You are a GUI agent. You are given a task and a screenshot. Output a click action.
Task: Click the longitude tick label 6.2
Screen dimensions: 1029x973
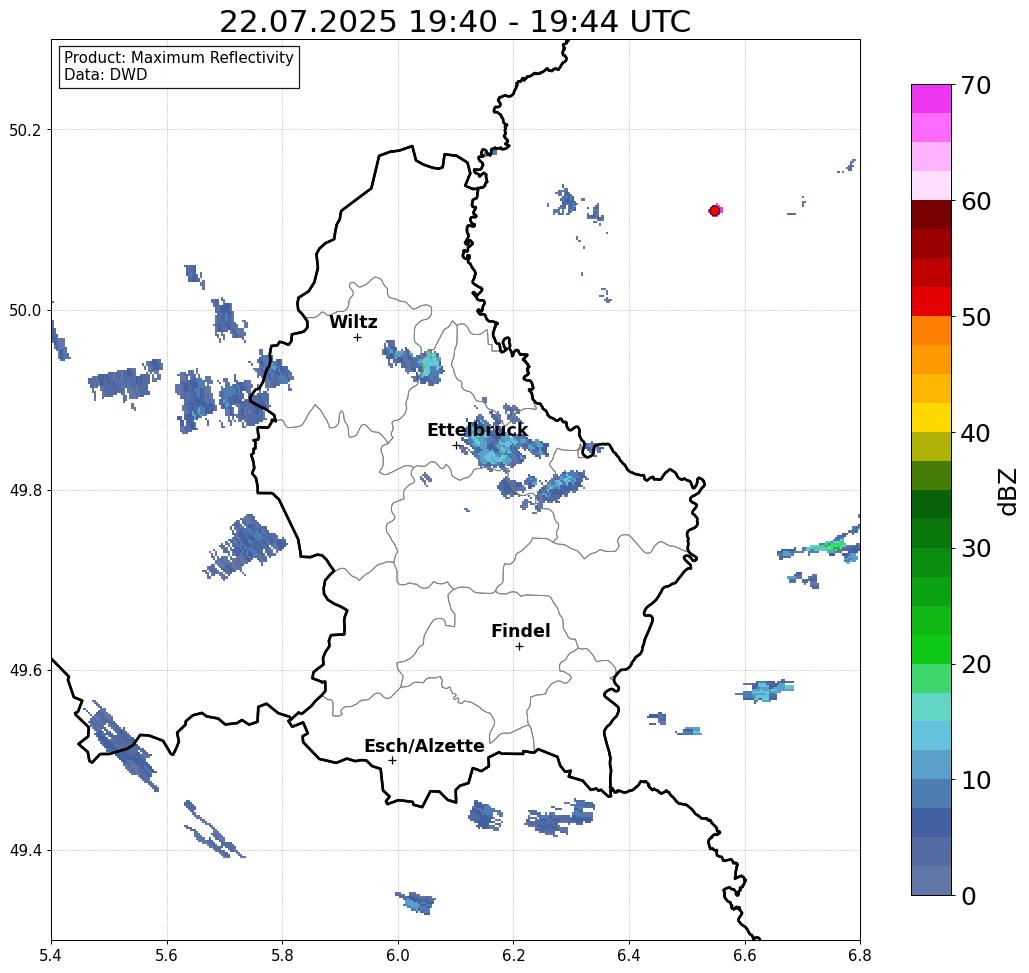point(513,955)
